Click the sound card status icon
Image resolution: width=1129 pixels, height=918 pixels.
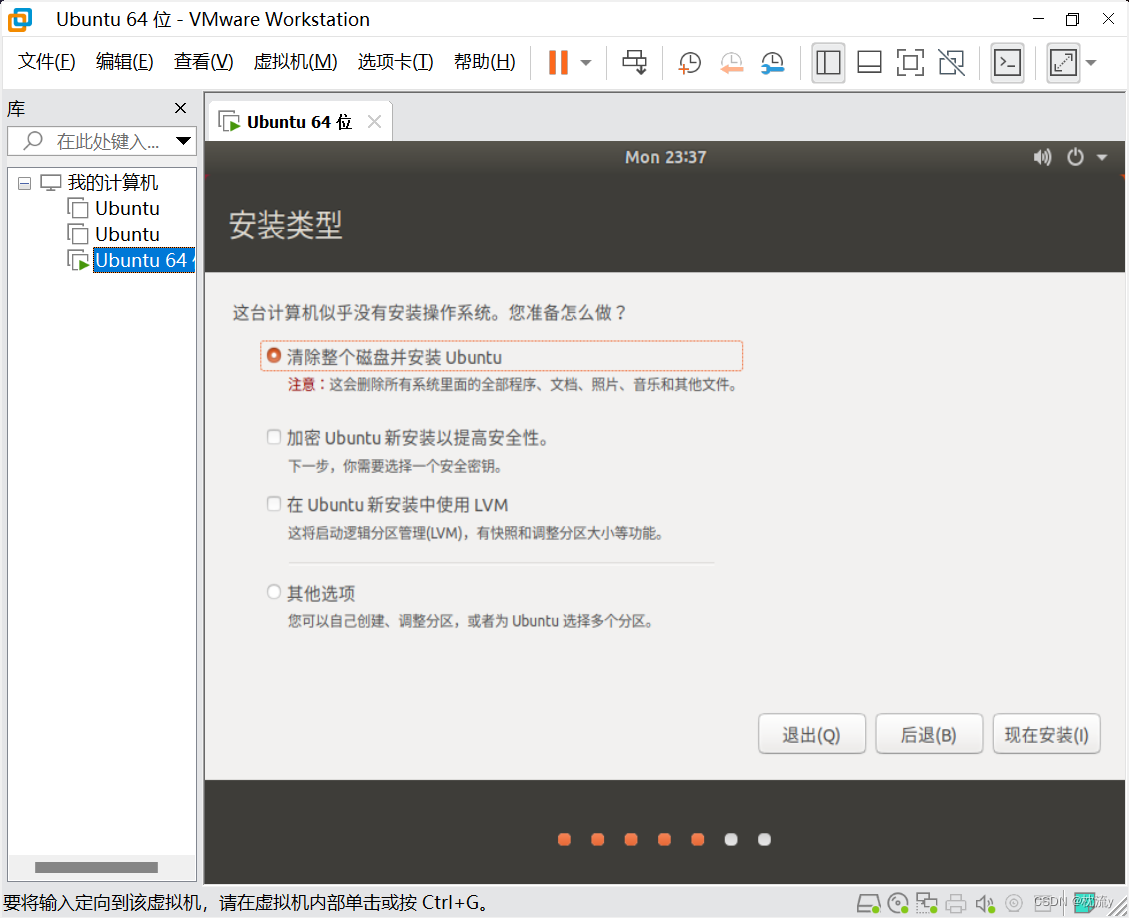pos(985,903)
